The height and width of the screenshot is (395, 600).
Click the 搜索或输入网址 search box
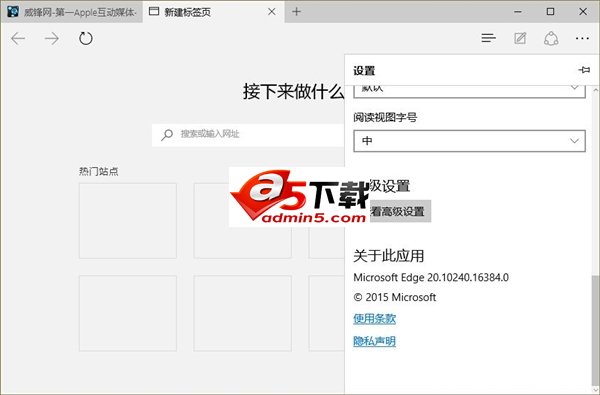(248, 135)
